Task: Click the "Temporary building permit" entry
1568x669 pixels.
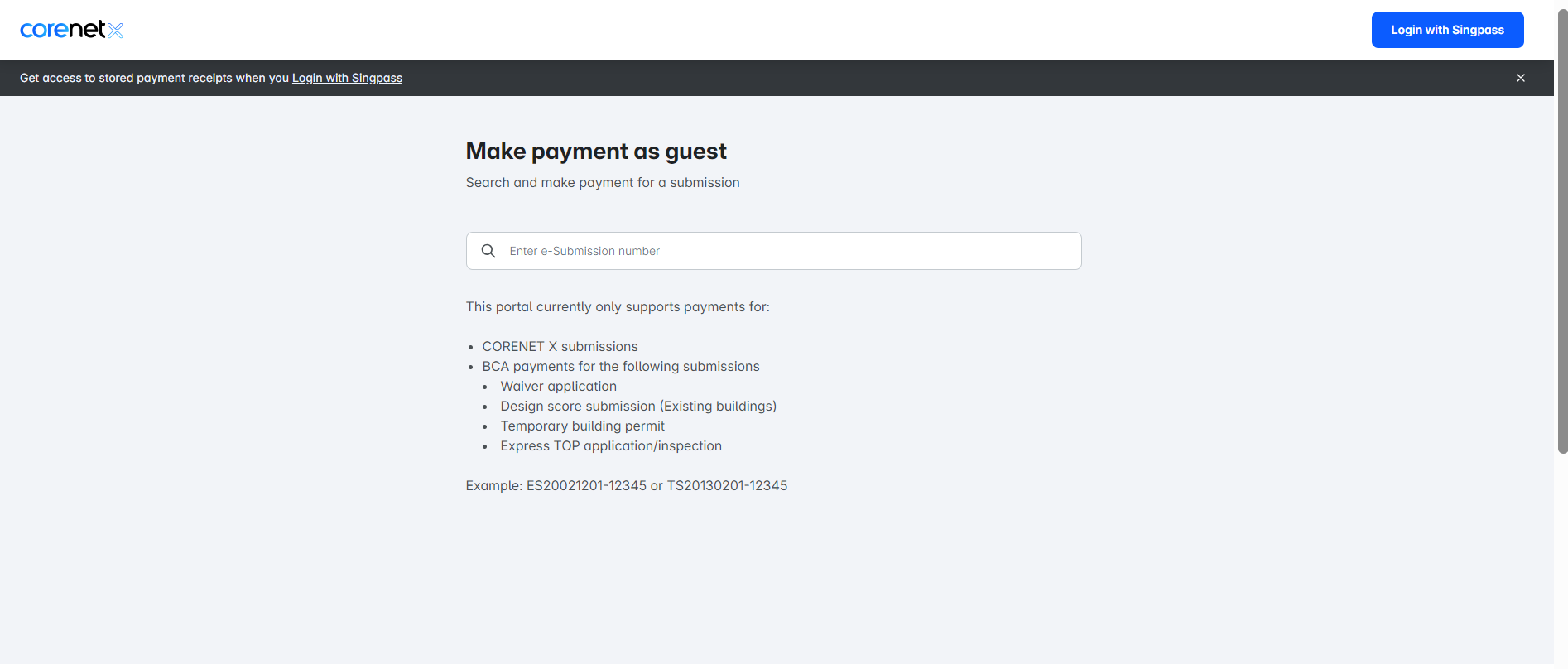Action: pyautogui.click(x=582, y=426)
